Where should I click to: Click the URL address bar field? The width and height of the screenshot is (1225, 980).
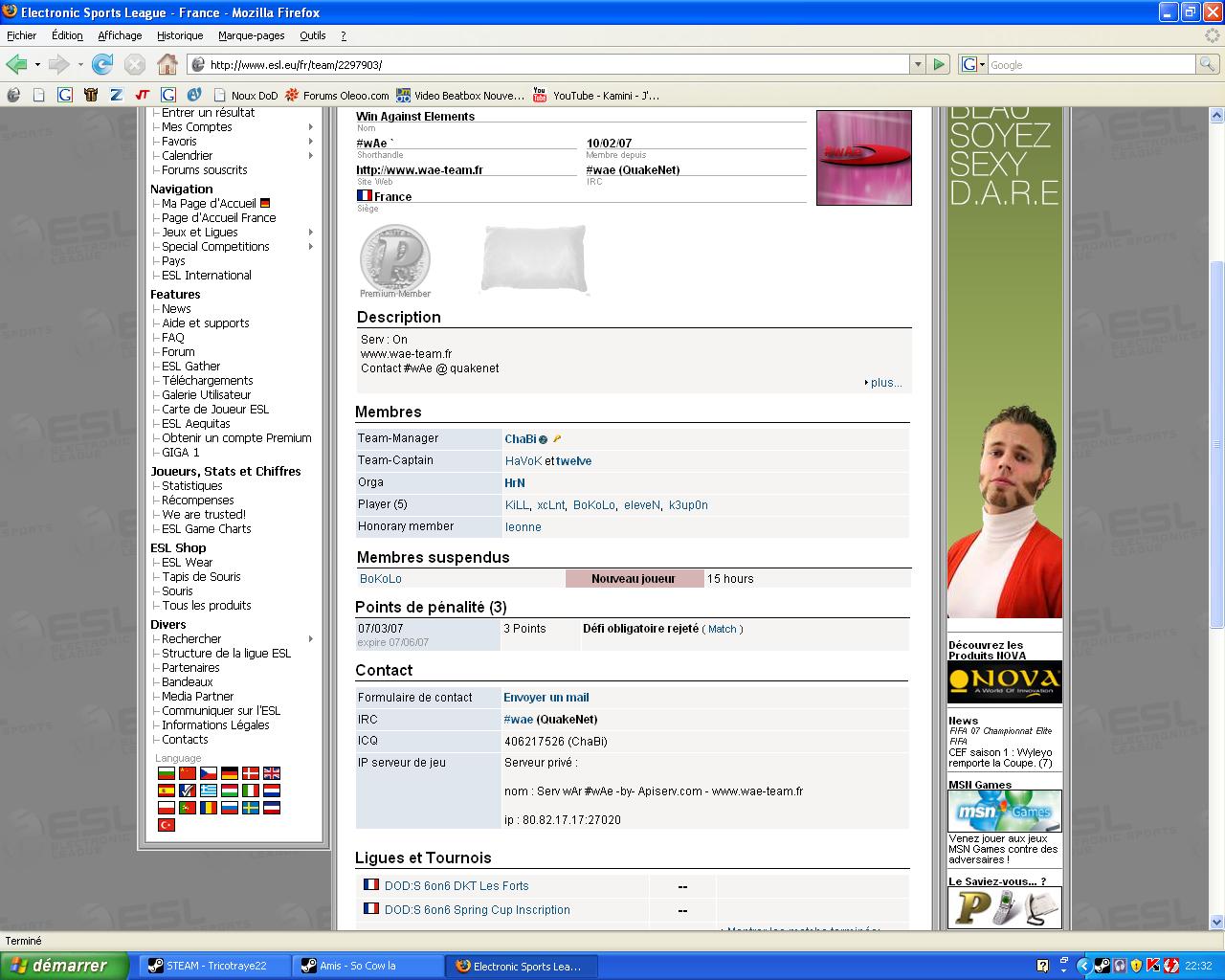click(547, 64)
